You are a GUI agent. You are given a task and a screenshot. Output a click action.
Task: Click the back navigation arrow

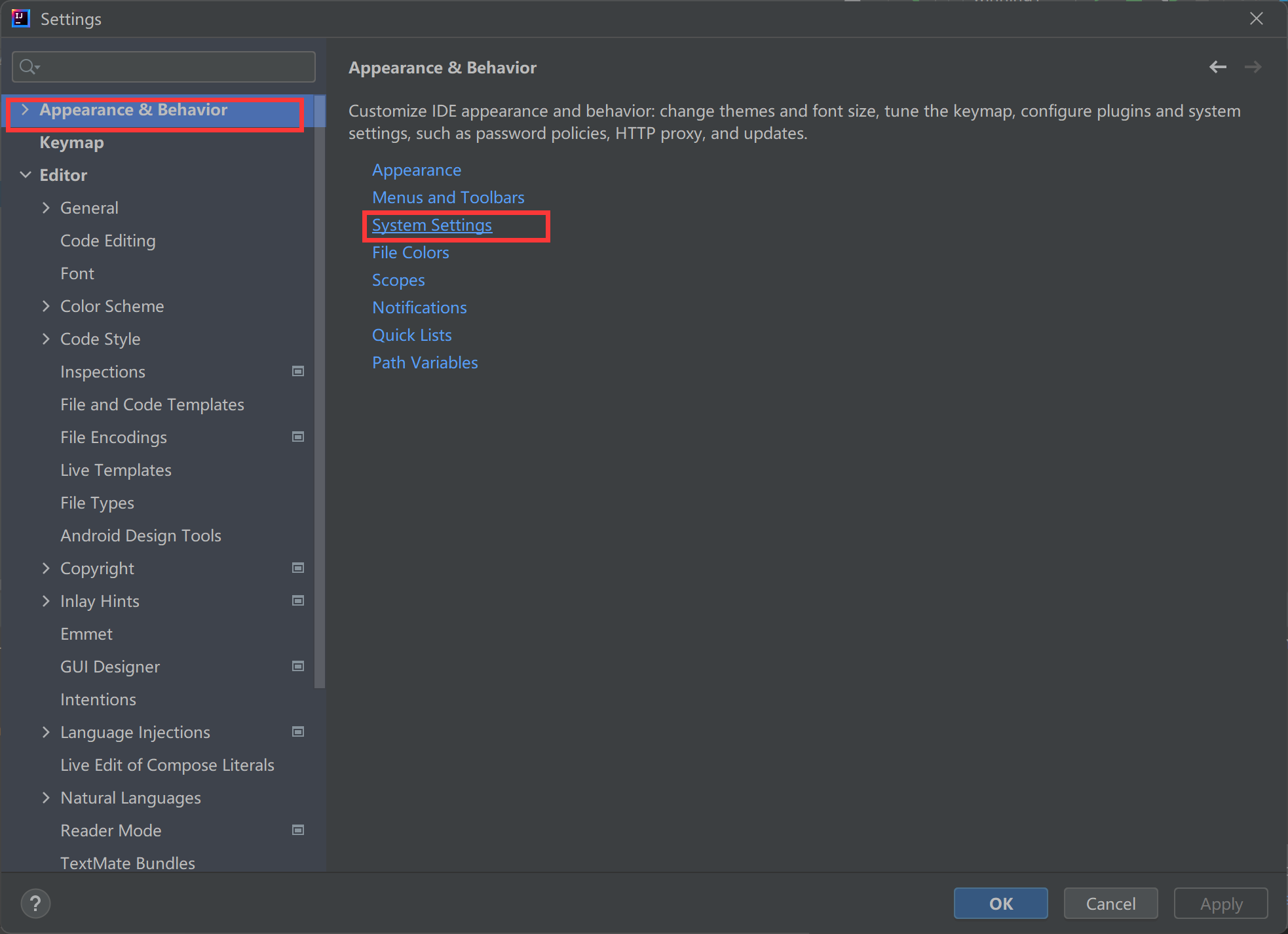tap(1217, 67)
